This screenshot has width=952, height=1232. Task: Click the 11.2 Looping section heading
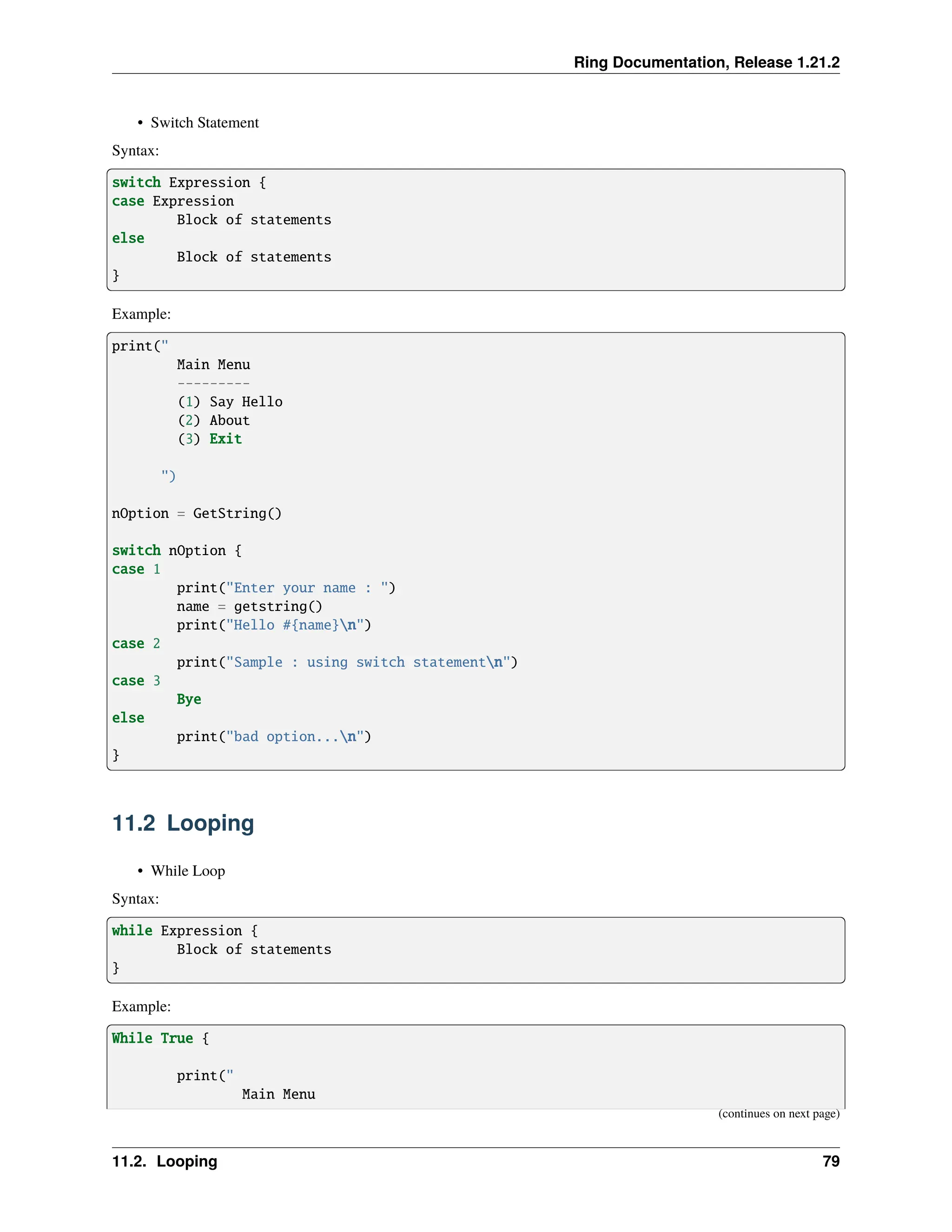[x=183, y=823]
